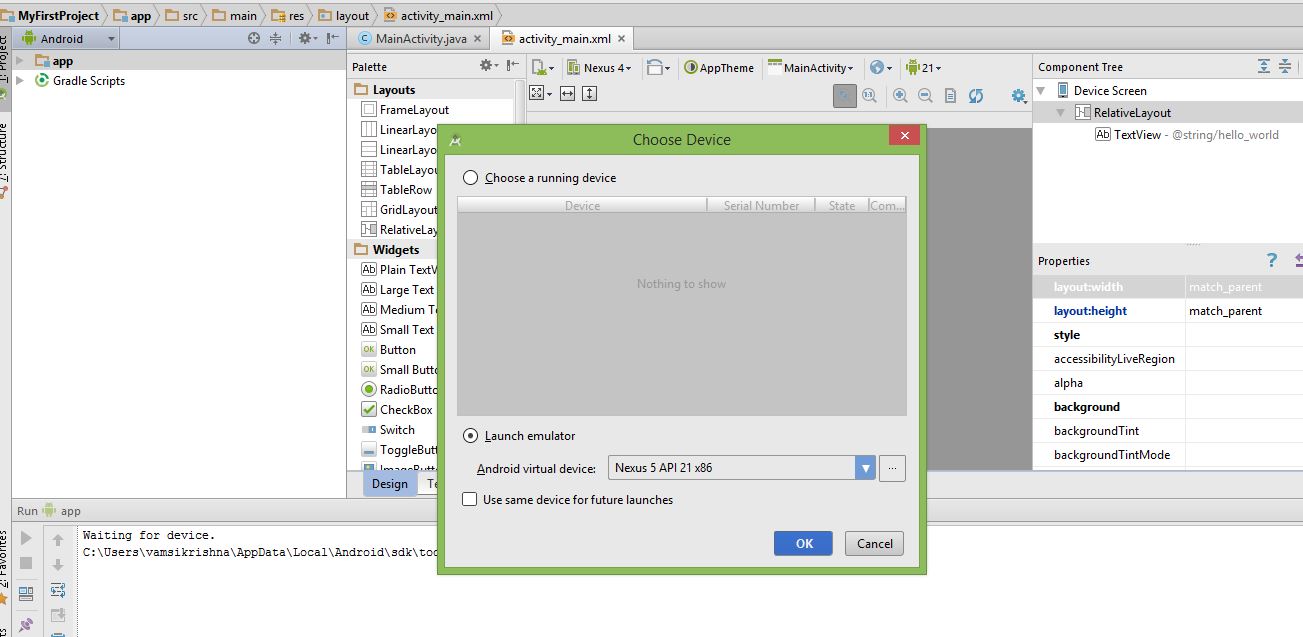Switch to MainActivity.java tab
The width and height of the screenshot is (1303, 637).
pyautogui.click(x=420, y=39)
